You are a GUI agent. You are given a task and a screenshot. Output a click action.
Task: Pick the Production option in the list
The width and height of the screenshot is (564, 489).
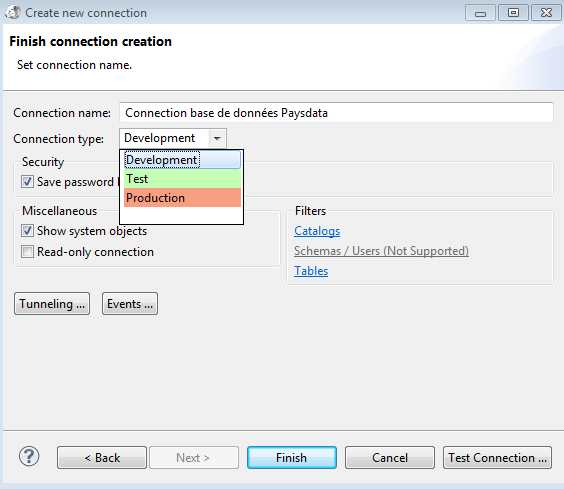click(x=182, y=198)
